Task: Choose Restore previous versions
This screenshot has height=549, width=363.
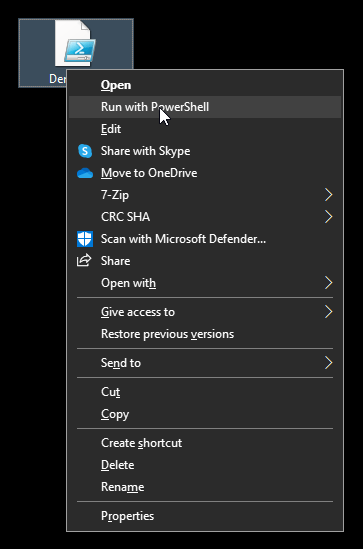Action: [x=205, y=334]
